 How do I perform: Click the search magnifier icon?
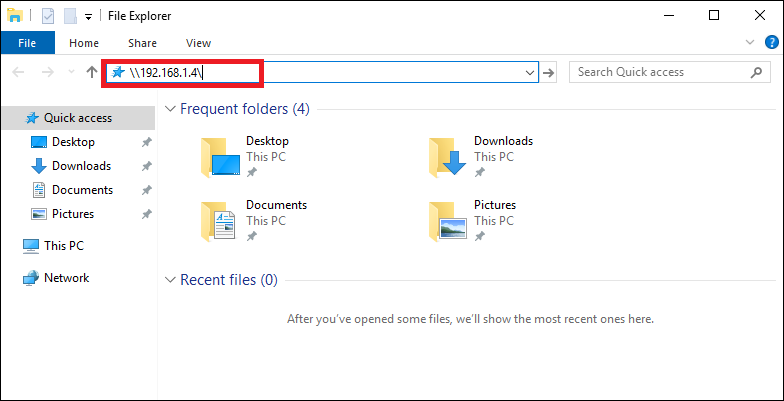(x=755, y=72)
